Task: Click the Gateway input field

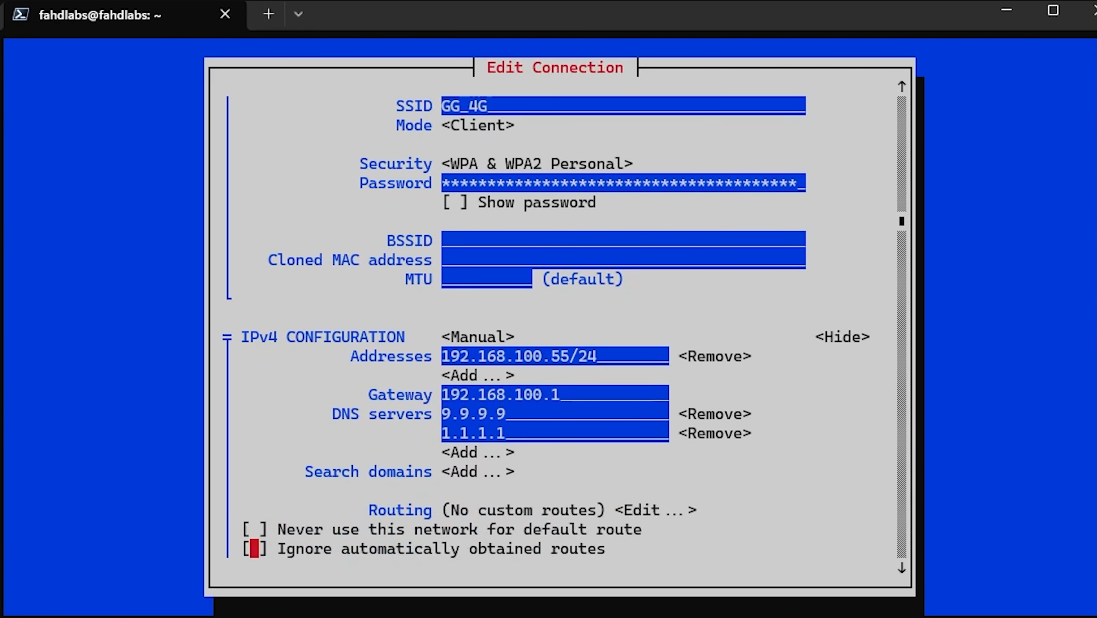Action: coord(555,394)
